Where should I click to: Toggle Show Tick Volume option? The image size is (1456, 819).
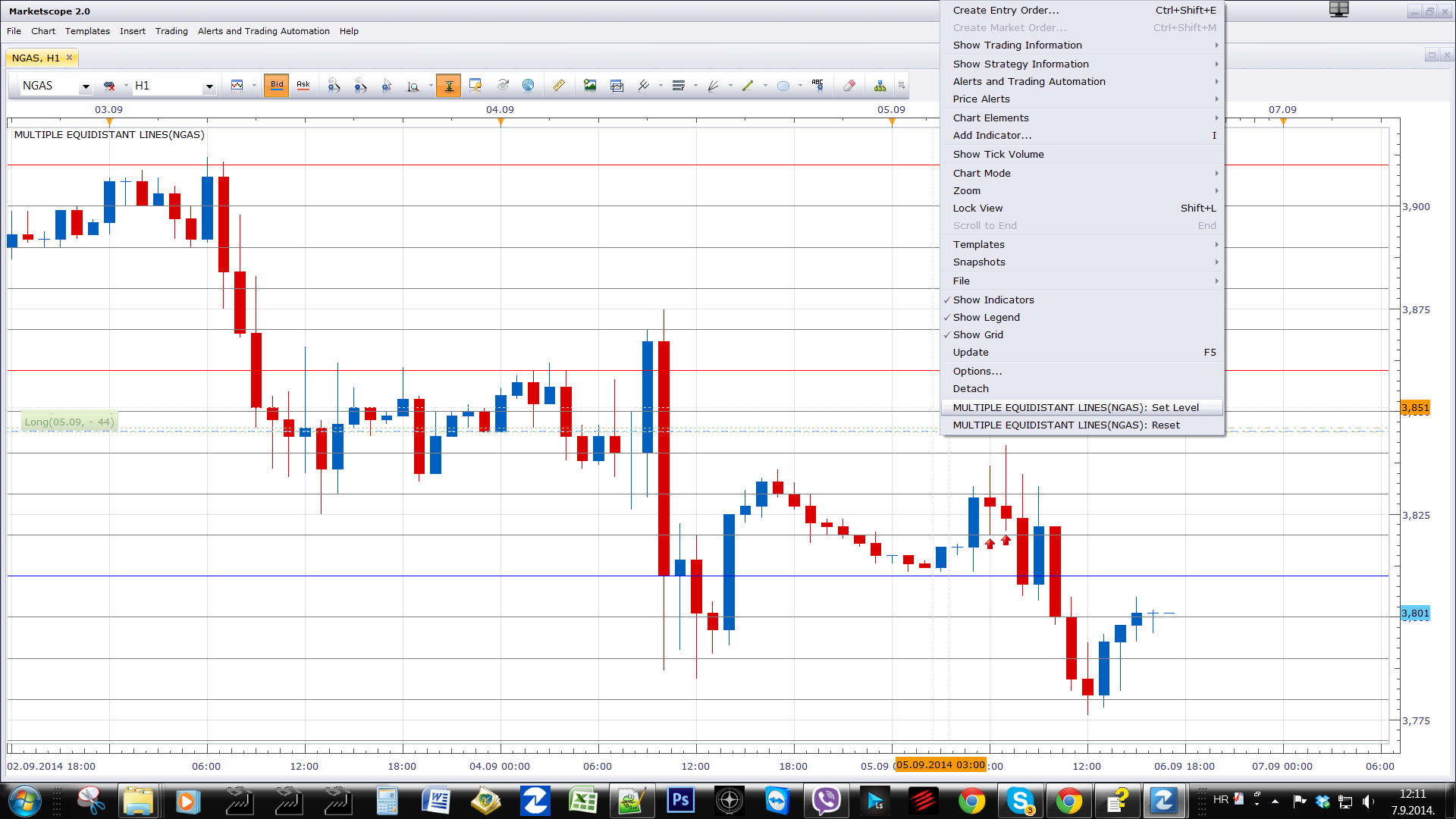pyautogui.click(x=1082, y=155)
